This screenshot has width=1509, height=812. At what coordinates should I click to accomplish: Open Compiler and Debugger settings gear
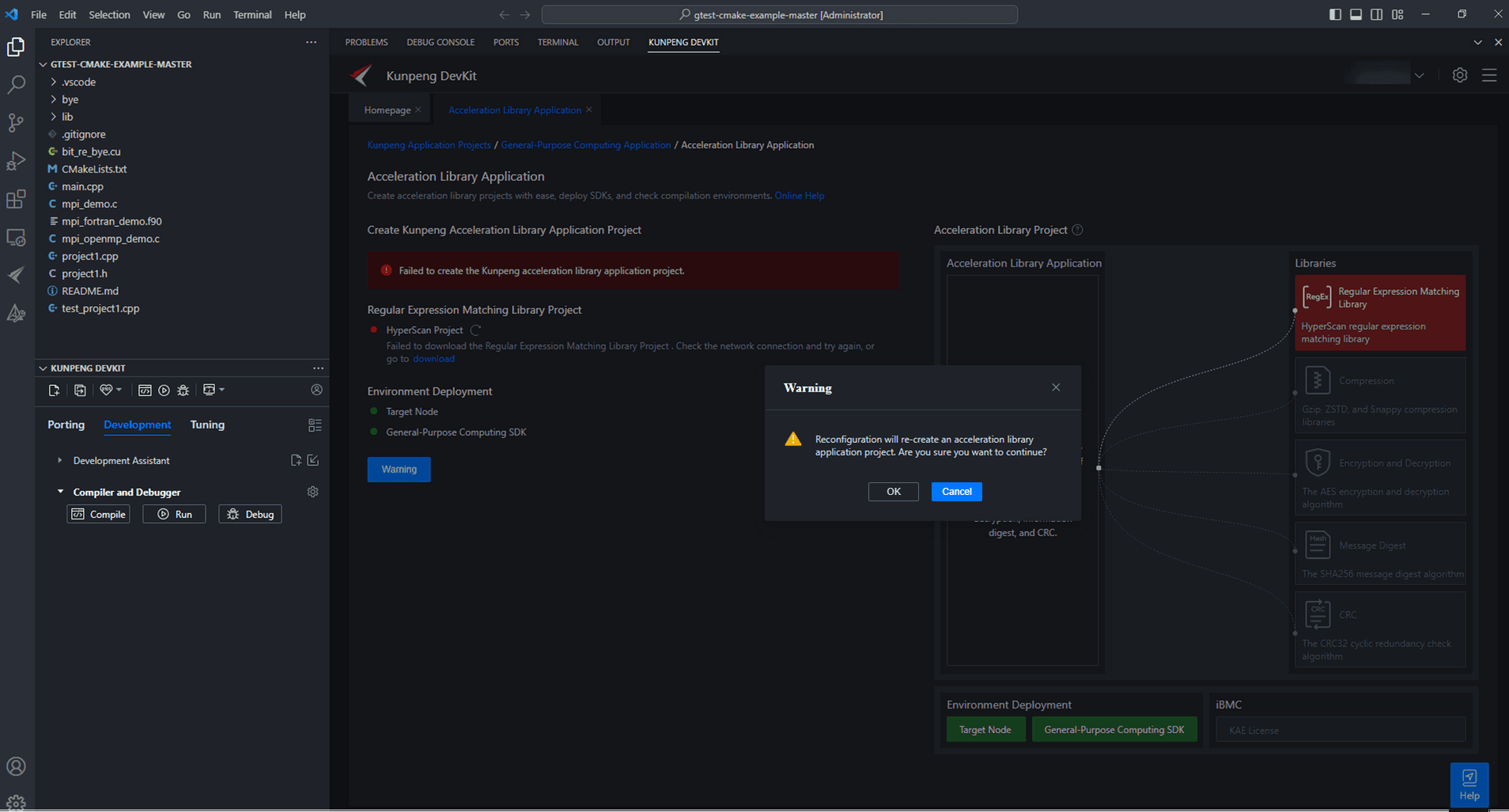(313, 492)
